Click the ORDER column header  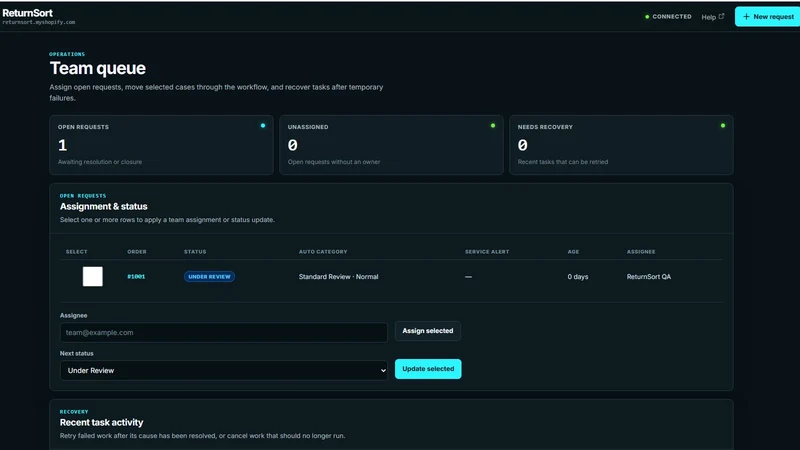(137, 252)
